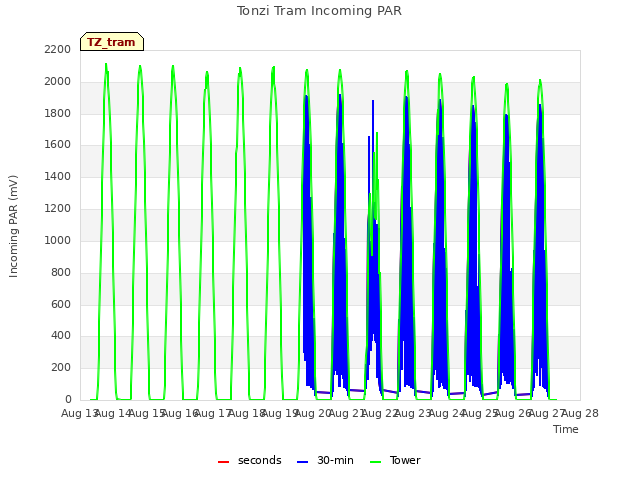The image size is (640, 480).
Task: Click the Incoming PAR (mV) axis title
Action: [13, 227]
